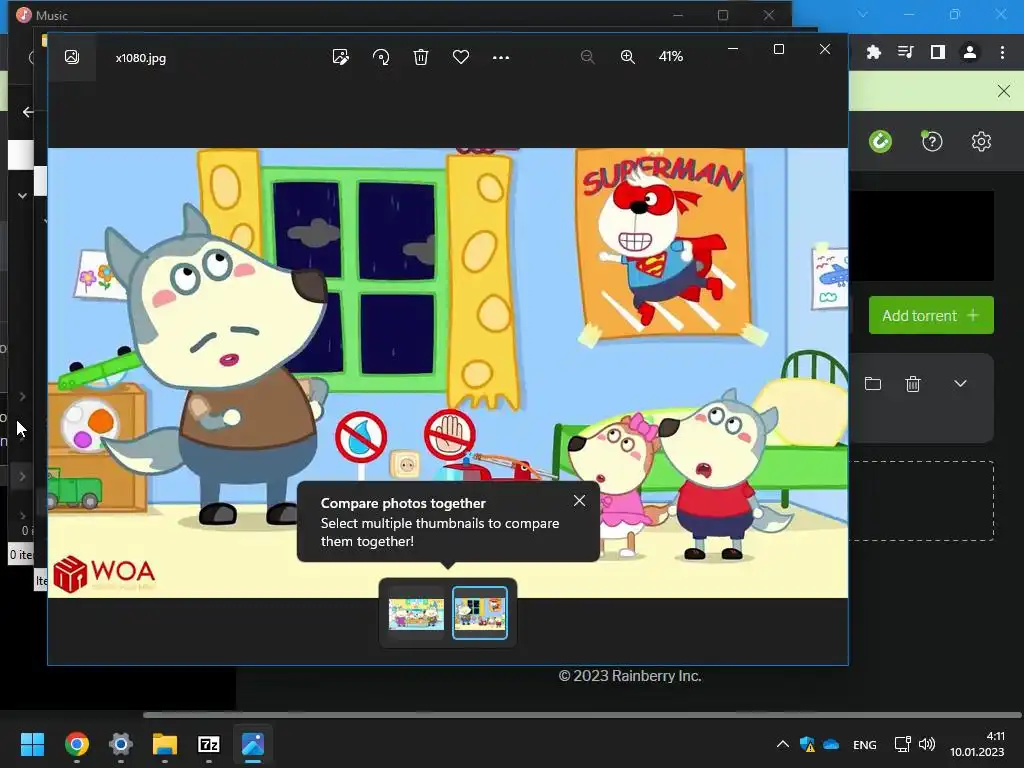Toggle the browser side panel icon
This screenshot has width=1024, height=768.
(938, 52)
